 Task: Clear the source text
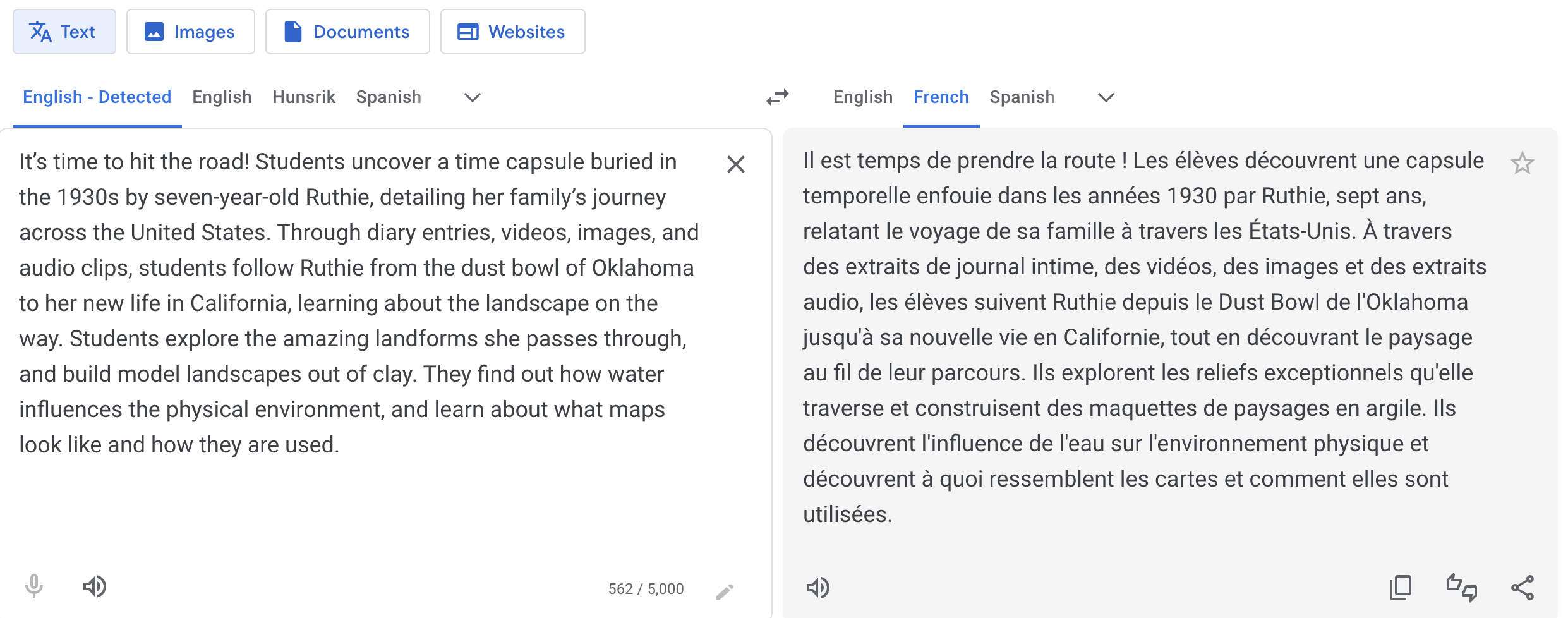[735, 164]
